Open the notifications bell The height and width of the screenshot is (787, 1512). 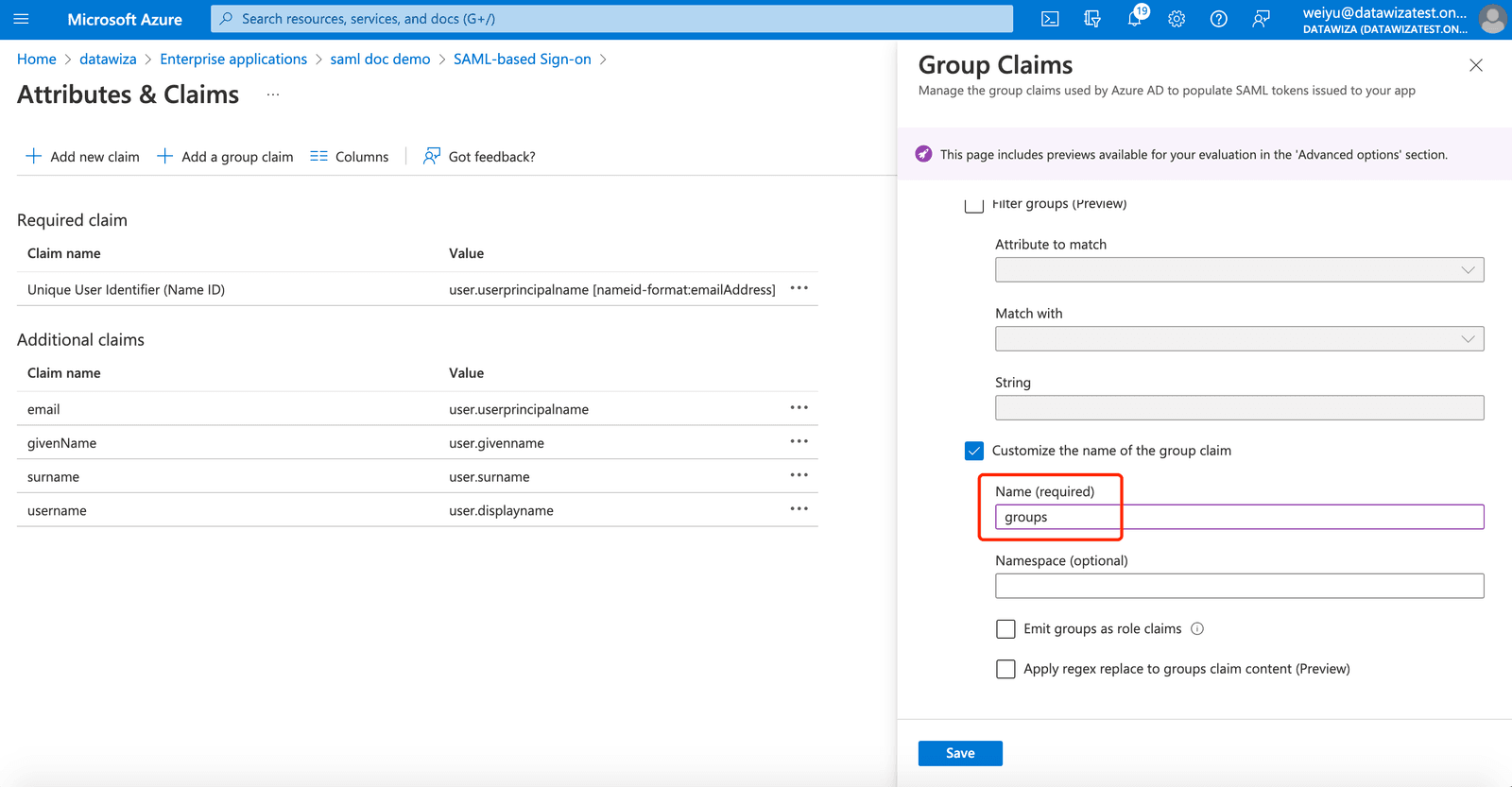[1135, 19]
